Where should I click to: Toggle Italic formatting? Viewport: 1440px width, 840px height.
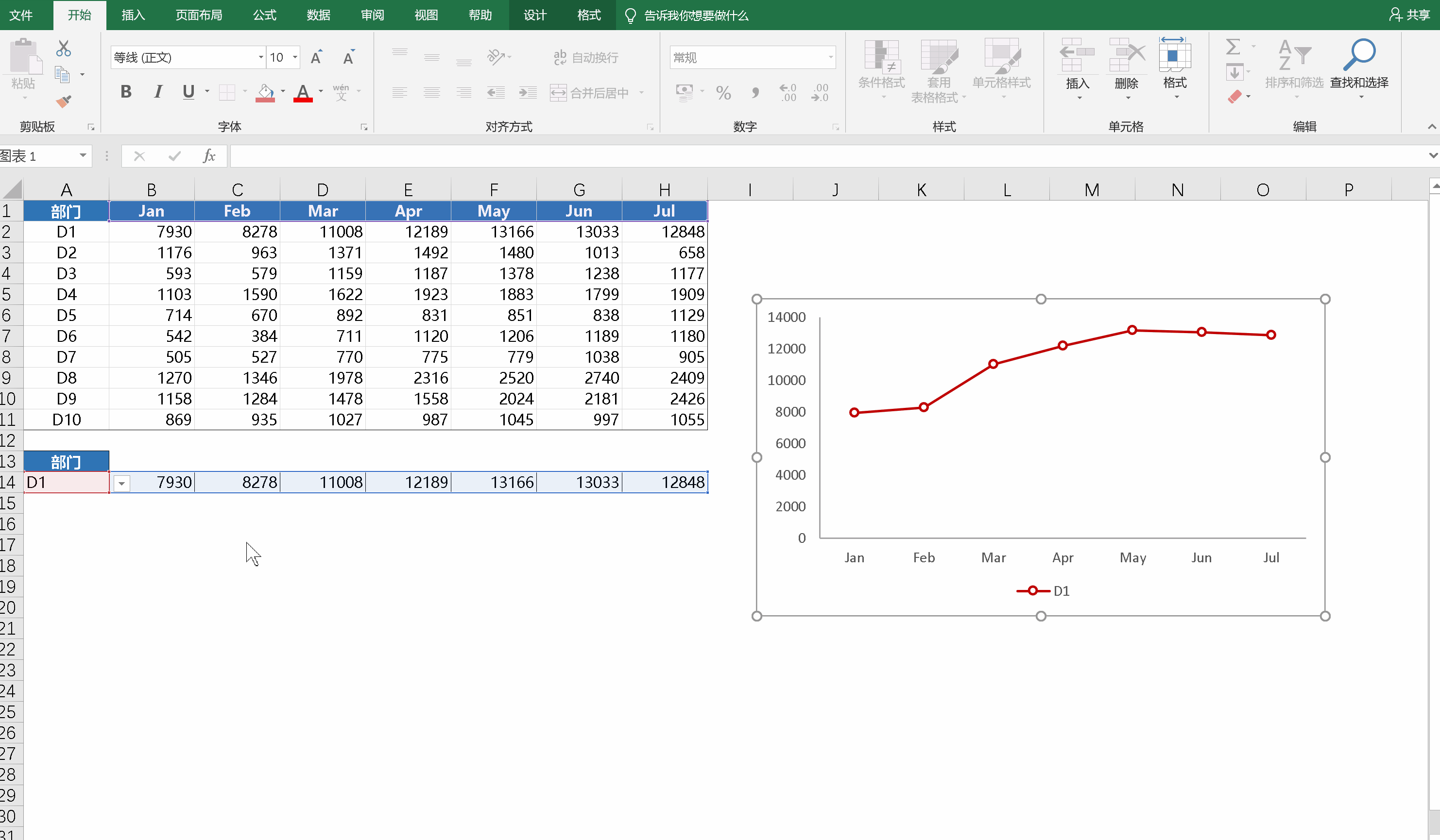click(158, 92)
